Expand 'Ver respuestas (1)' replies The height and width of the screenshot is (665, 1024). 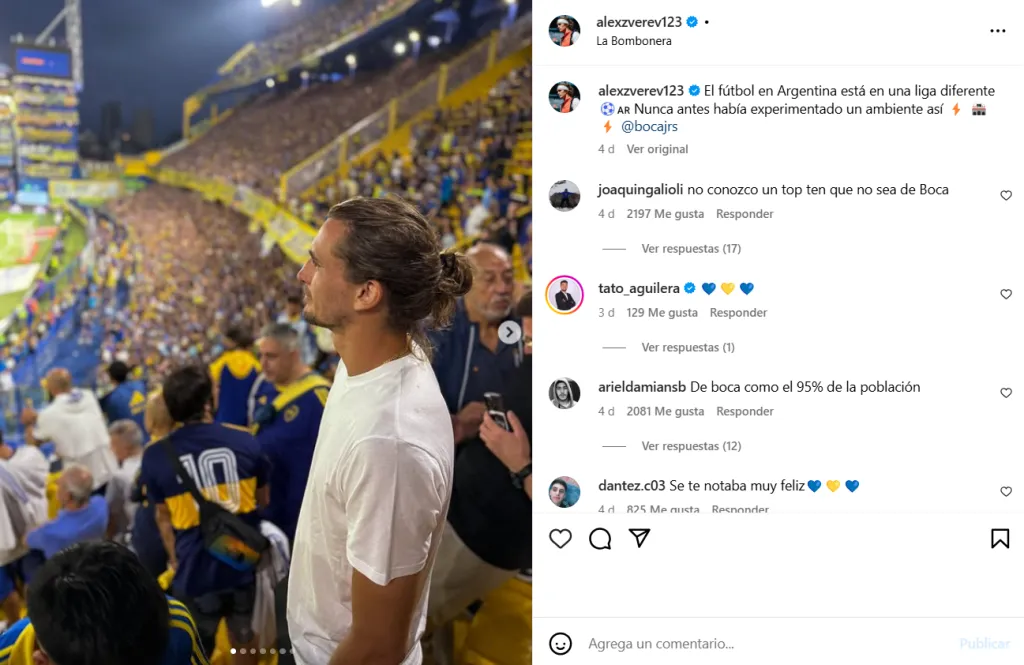(688, 348)
